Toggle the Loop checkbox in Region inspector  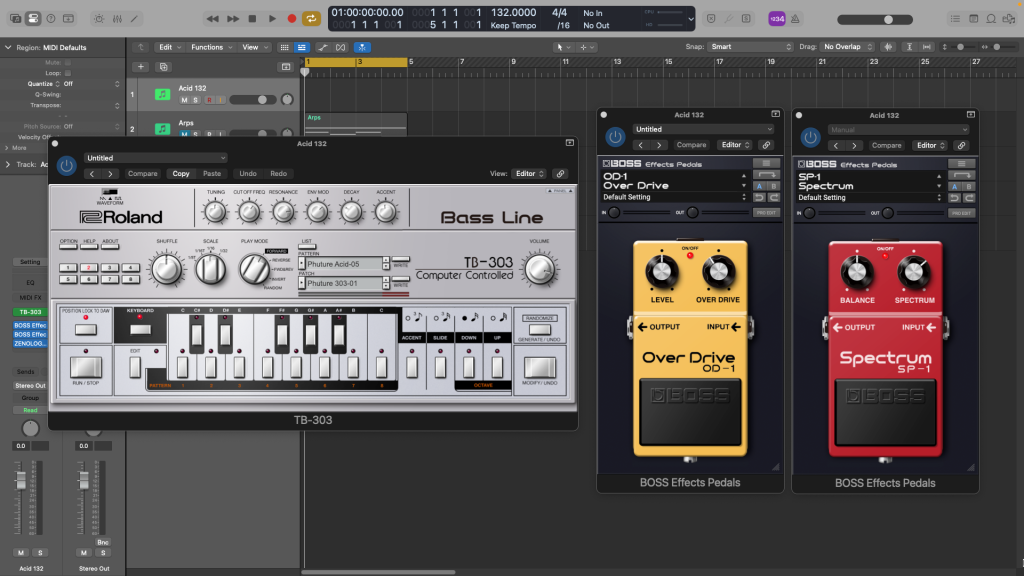pyautogui.click(x=68, y=73)
